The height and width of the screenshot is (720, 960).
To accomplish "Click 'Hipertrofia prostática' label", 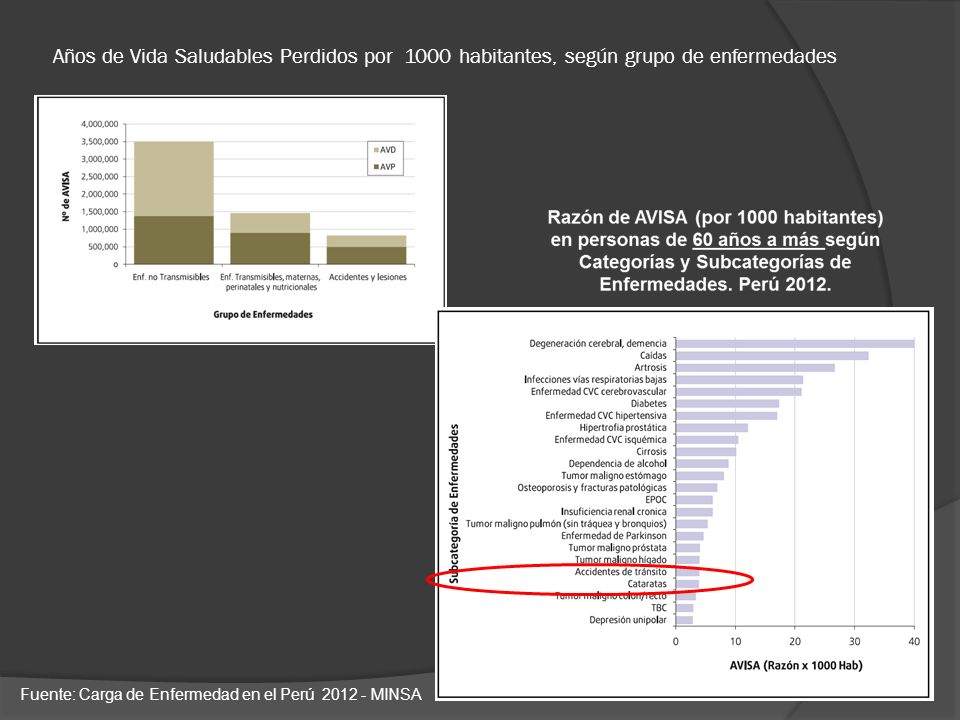I will [x=623, y=427].
